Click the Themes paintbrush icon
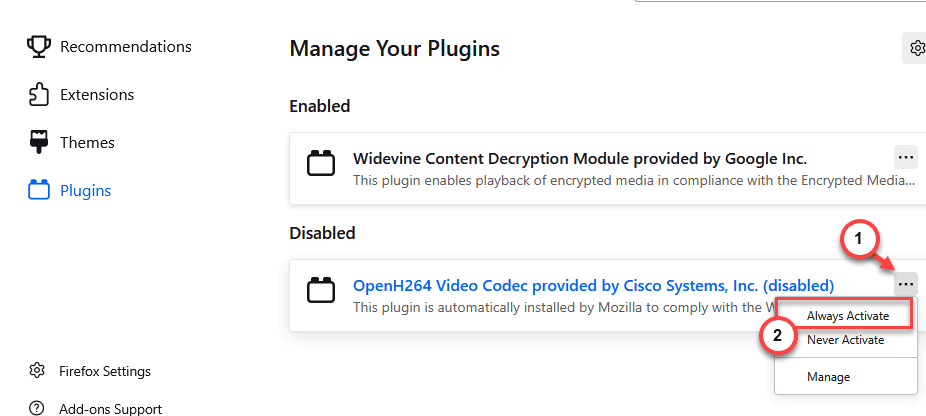This screenshot has width=926, height=416. coord(38,142)
